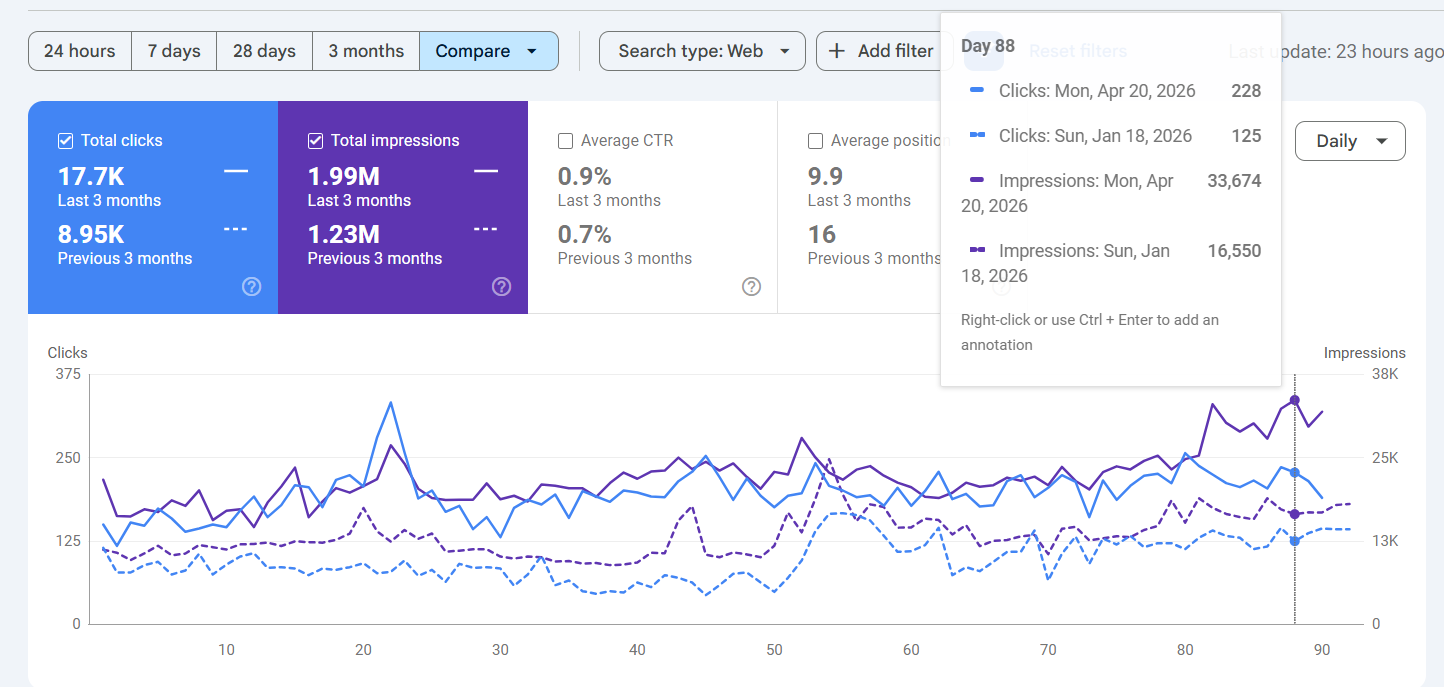This screenshot has width=1444, height=687.
Task: Open help icon on Total clicks card
Action: (x=252, y=287)
